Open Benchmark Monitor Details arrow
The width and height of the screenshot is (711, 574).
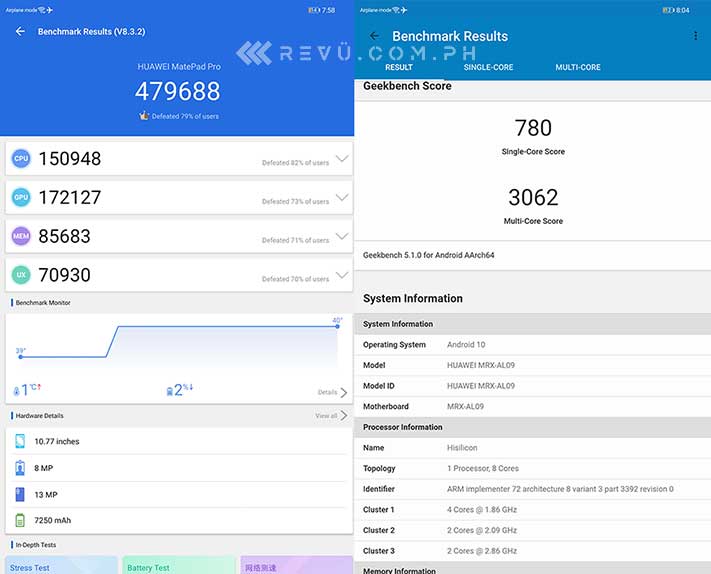[343, 392]
